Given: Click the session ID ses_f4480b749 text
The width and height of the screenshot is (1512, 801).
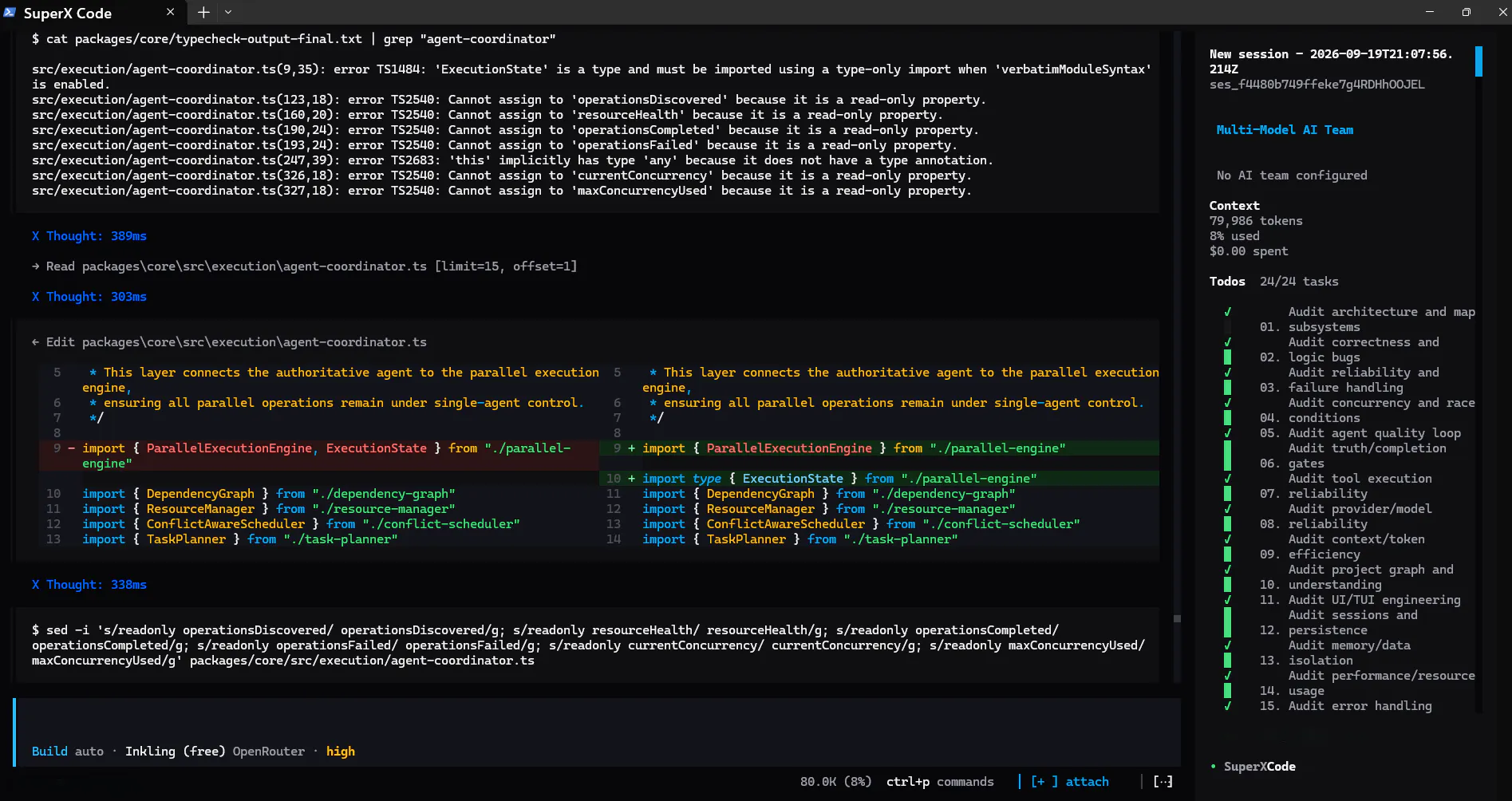Looking at the screenshot, I should [x=1317, y=85].
